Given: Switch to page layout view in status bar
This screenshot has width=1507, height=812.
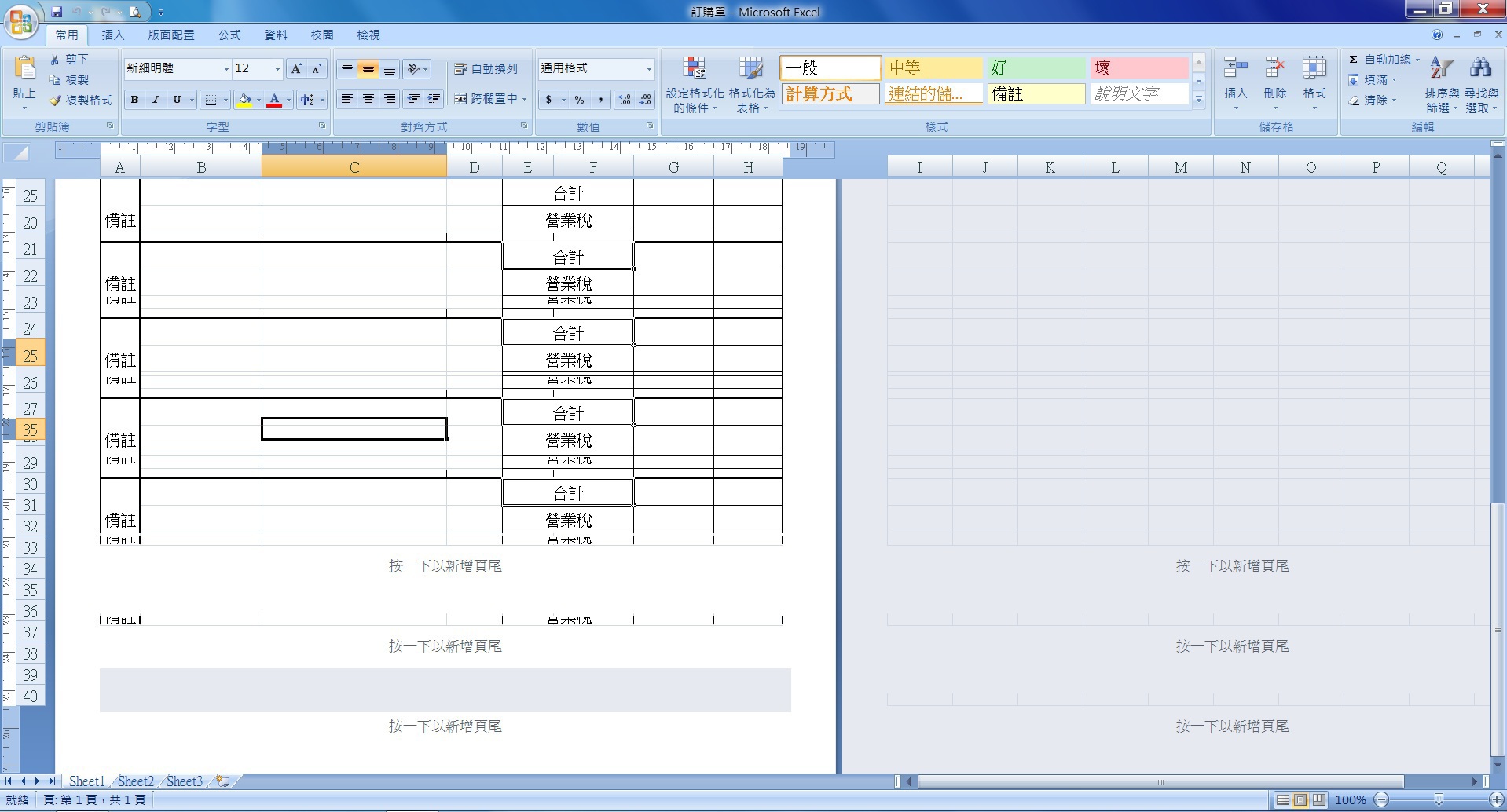Looking at the screenshot, I should pyautogui.click(x=1300, y=800).
